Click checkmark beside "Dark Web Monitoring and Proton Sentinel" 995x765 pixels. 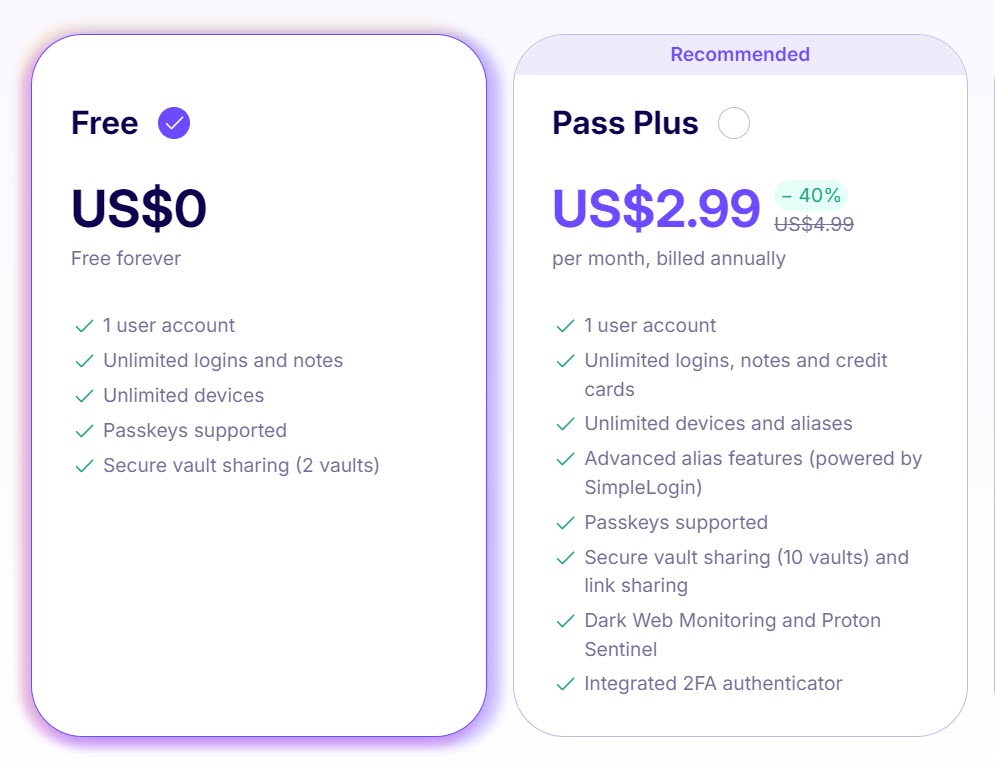566,621
